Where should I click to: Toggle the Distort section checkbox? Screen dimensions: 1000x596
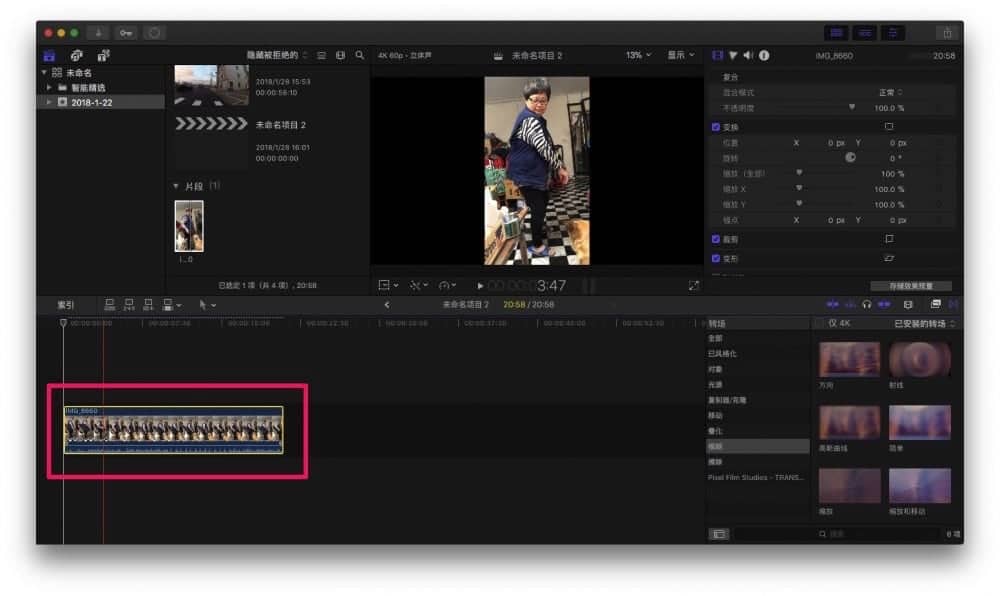click(716, 258)
